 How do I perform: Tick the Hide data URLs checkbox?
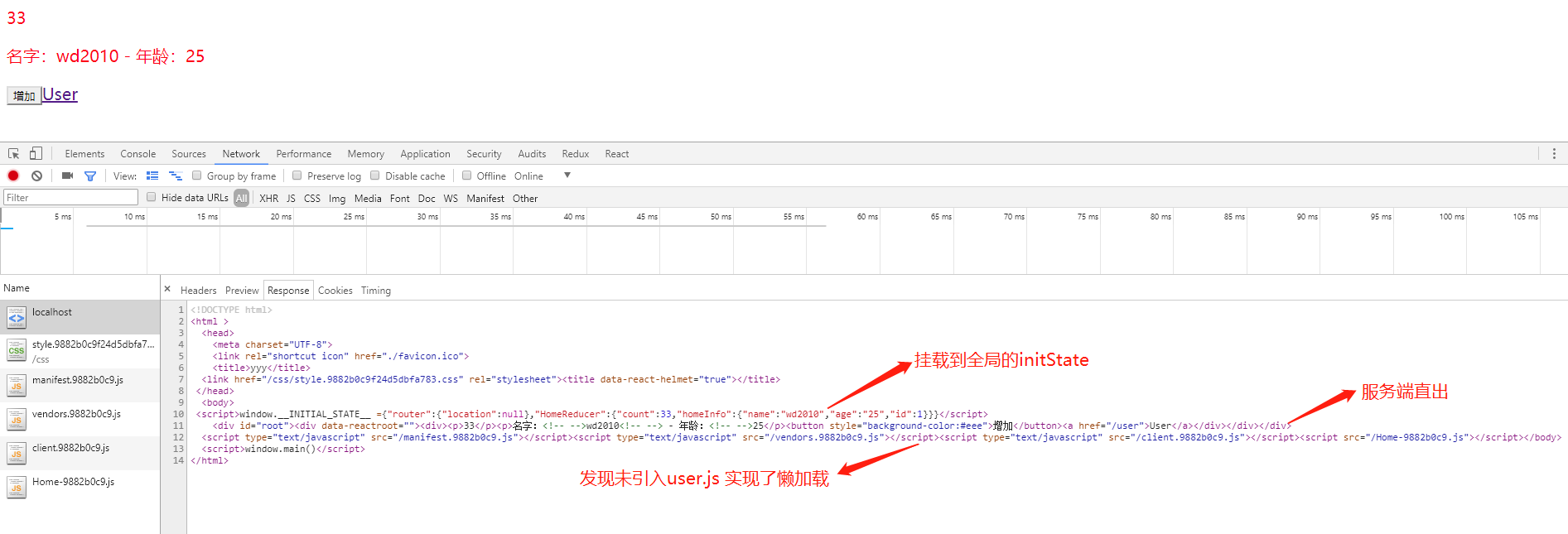point(152,197)
